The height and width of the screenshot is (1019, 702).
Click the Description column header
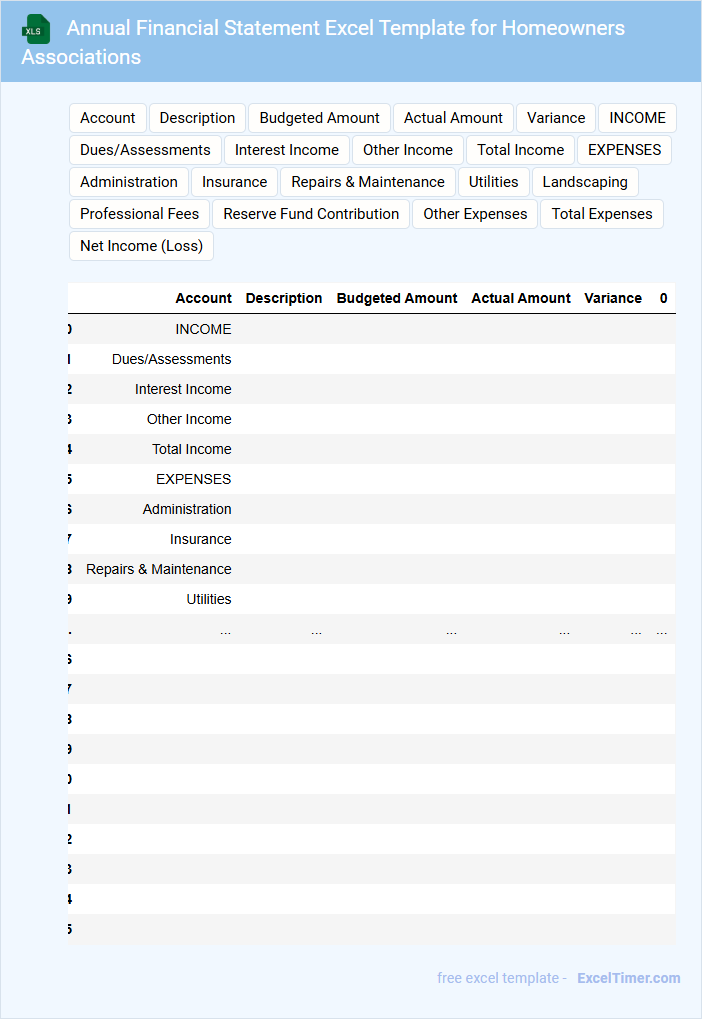284,298
